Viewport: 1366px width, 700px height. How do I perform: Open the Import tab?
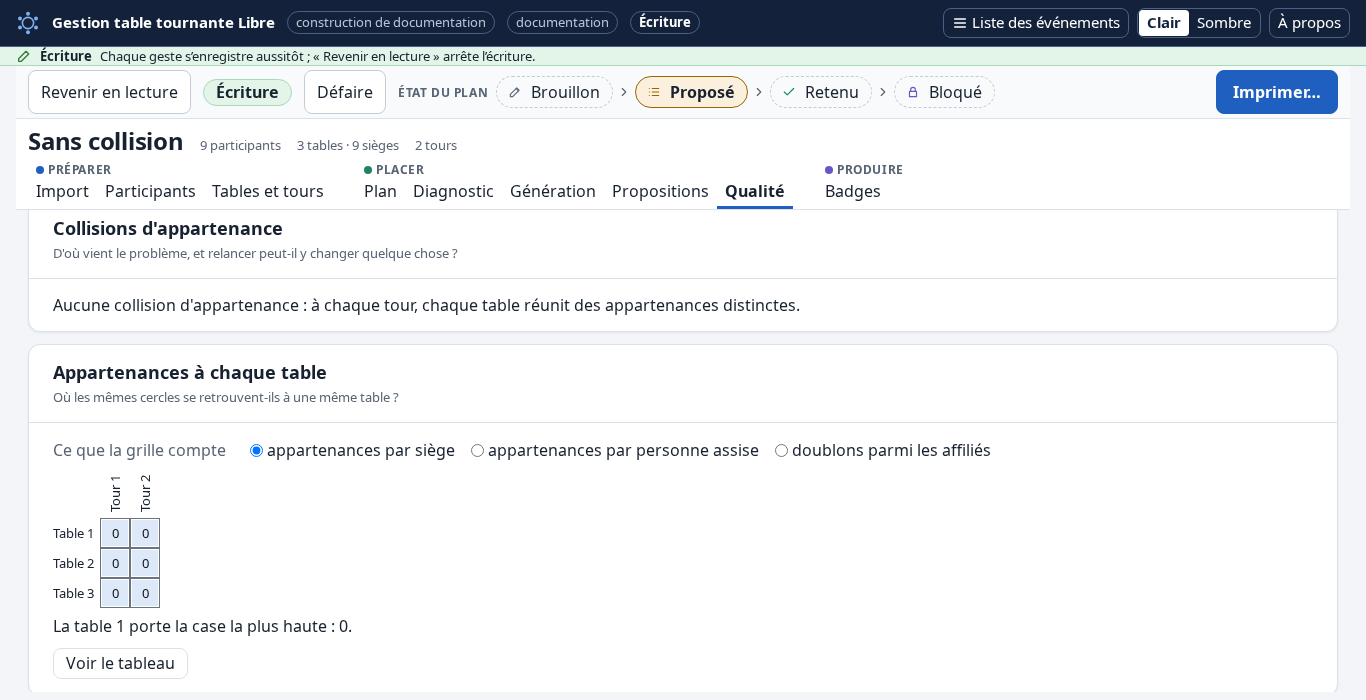62,191
